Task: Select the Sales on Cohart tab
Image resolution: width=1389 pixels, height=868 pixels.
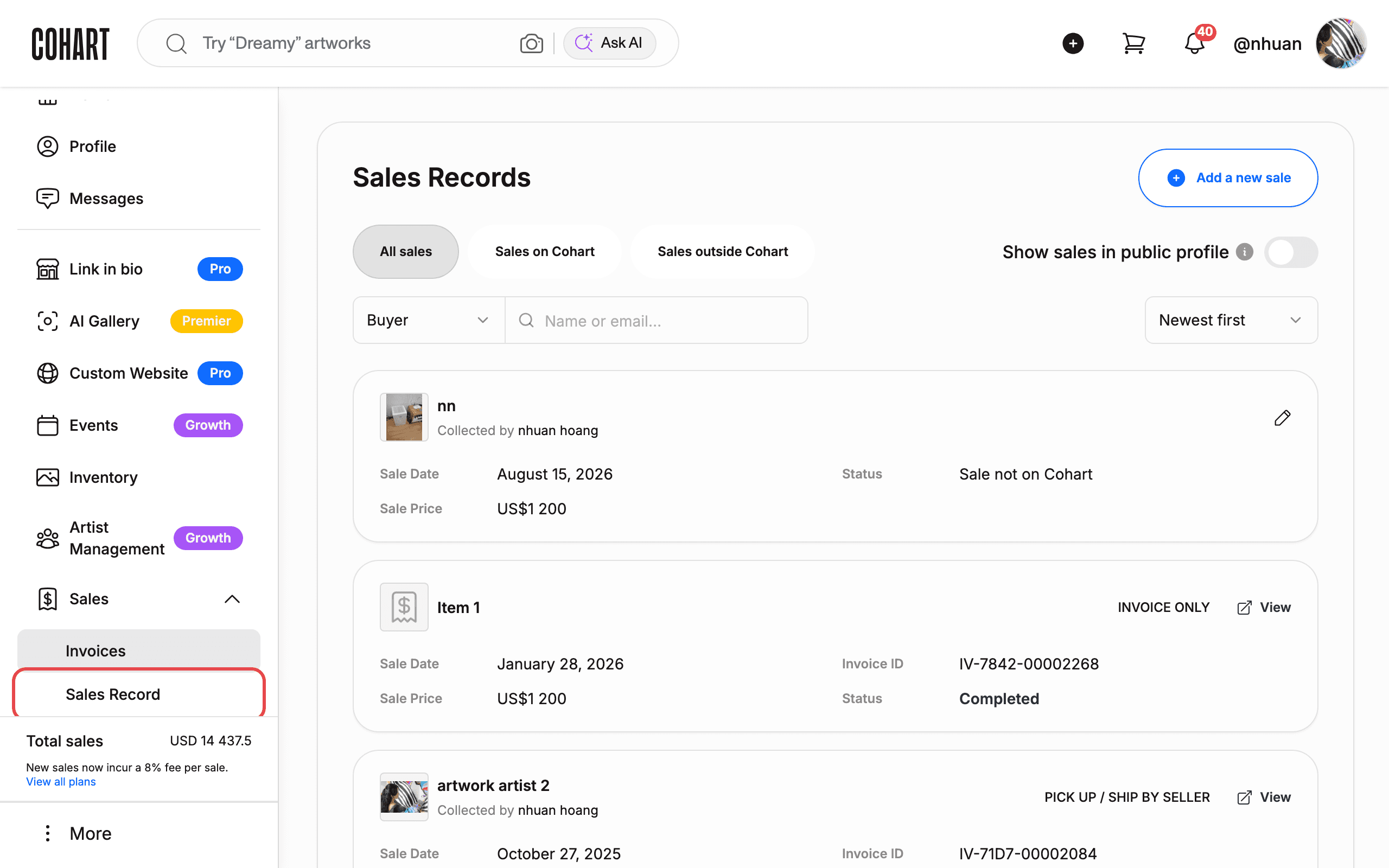Action: point(545,251)
